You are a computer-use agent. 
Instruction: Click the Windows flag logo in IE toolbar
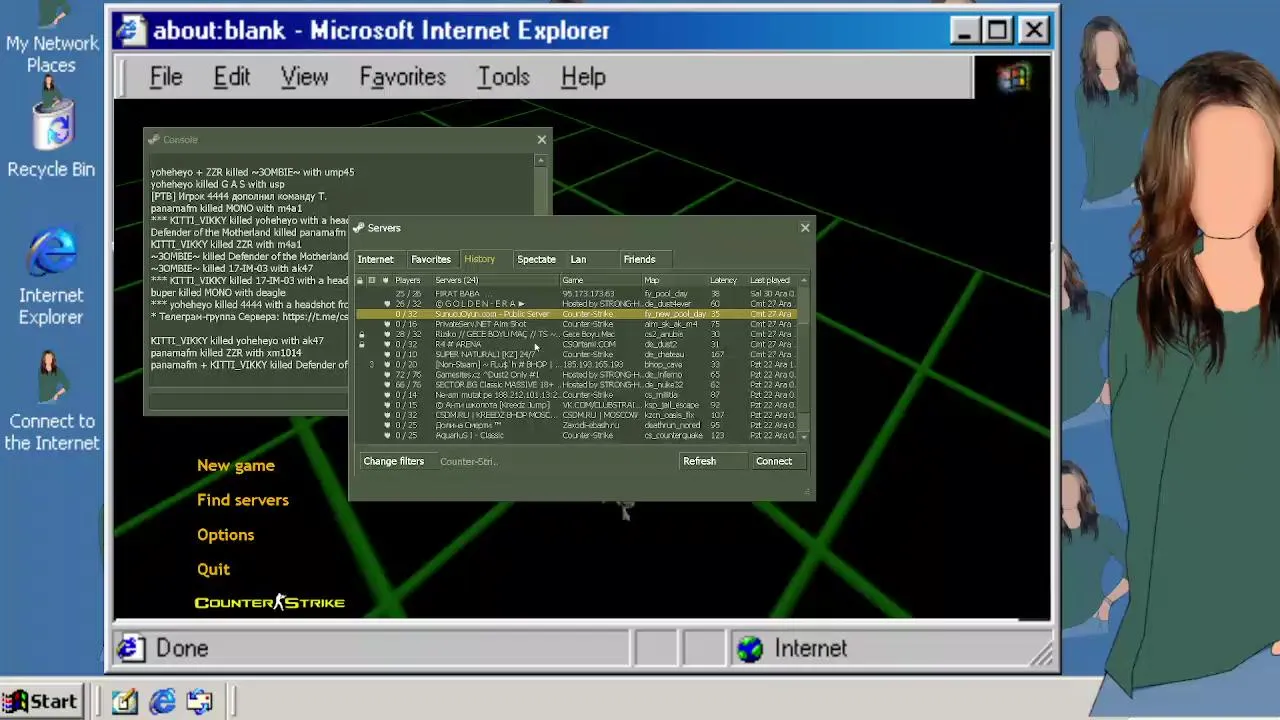point(1012,77)
